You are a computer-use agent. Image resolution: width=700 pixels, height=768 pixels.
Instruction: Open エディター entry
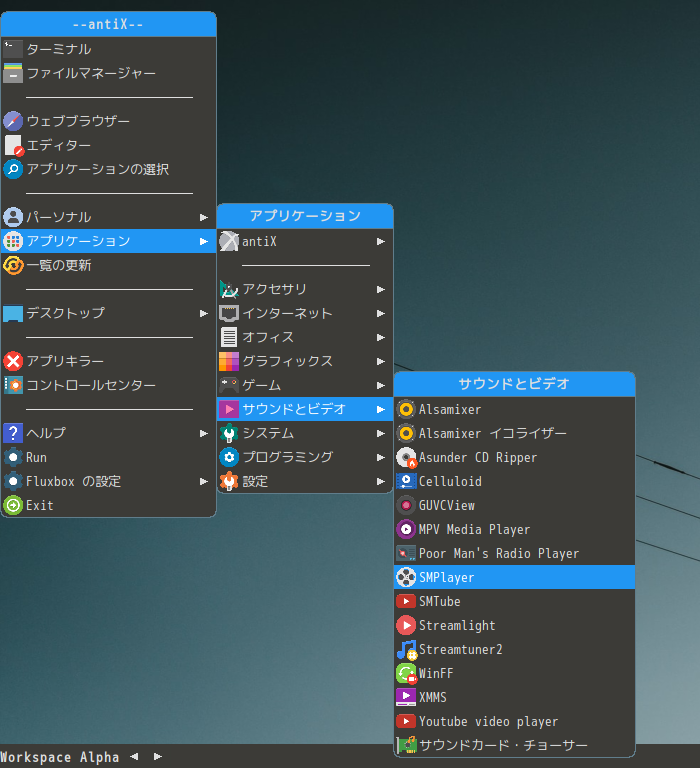pos(108,145)
